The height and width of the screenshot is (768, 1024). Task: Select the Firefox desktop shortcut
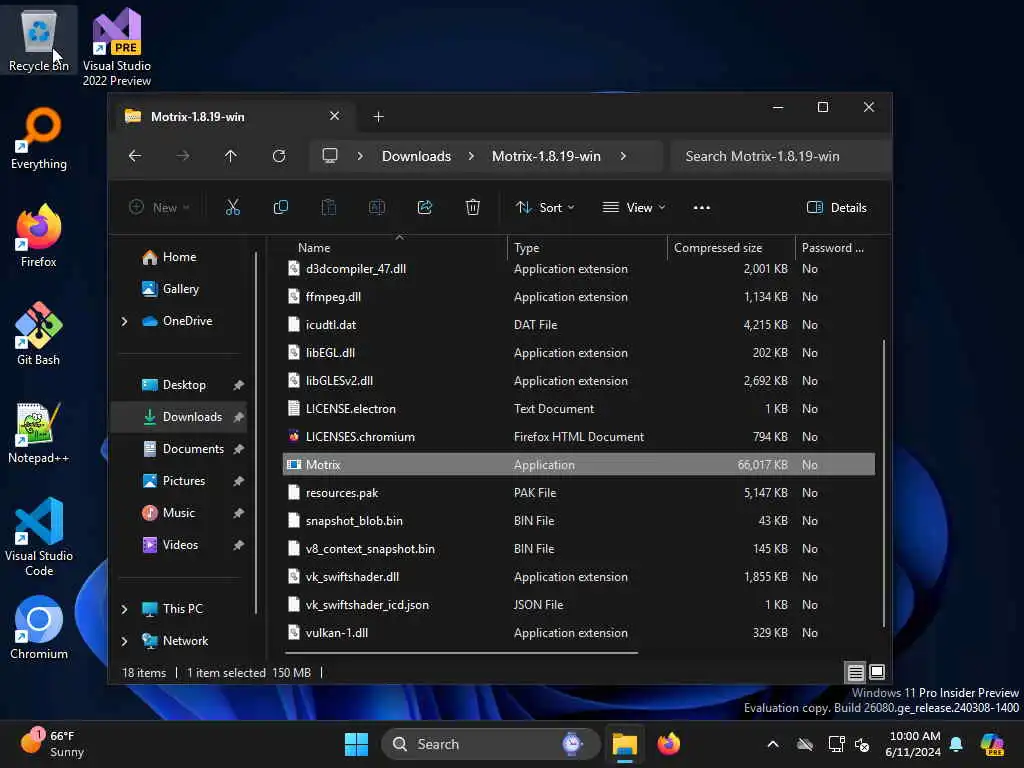click(x=39, y=236)
